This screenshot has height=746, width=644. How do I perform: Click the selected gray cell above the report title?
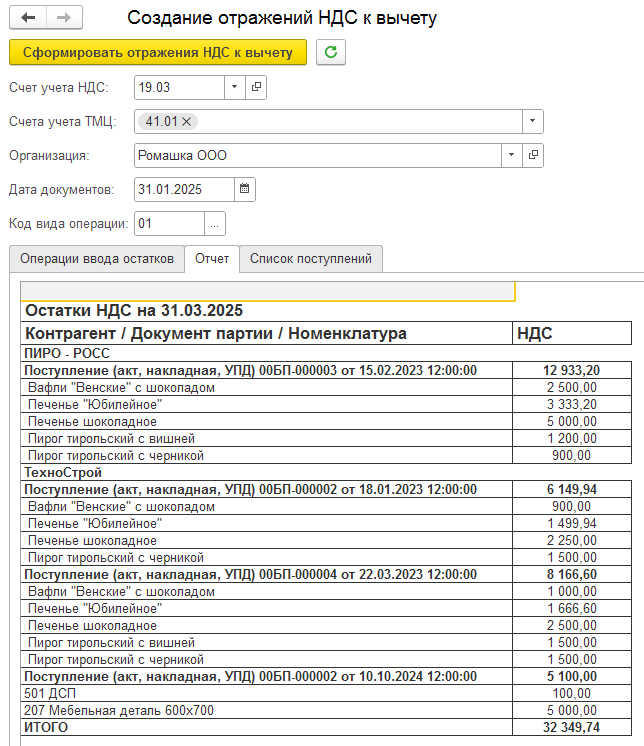pyautogui.click(x=268, y=291)
